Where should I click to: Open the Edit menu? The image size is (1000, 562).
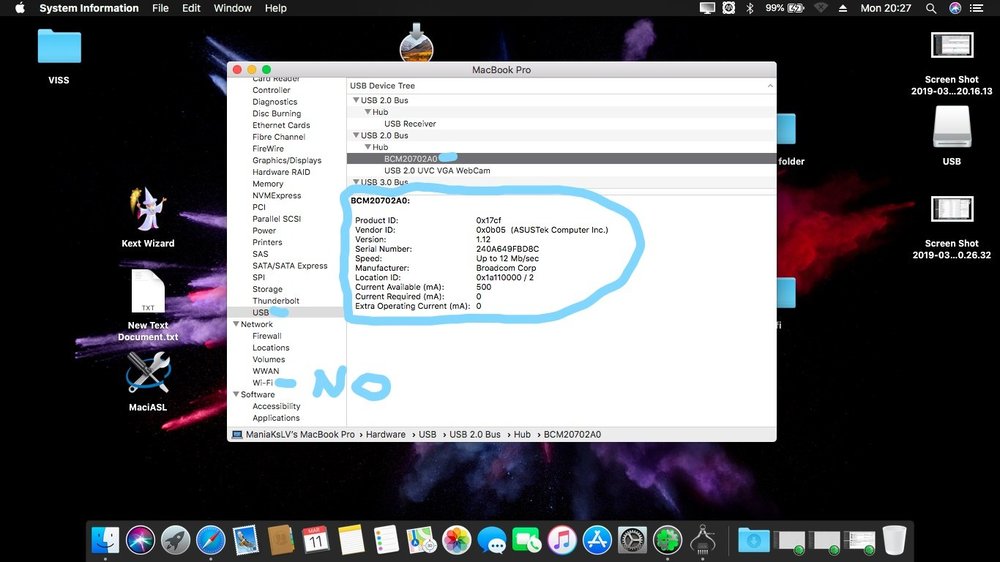191,8
